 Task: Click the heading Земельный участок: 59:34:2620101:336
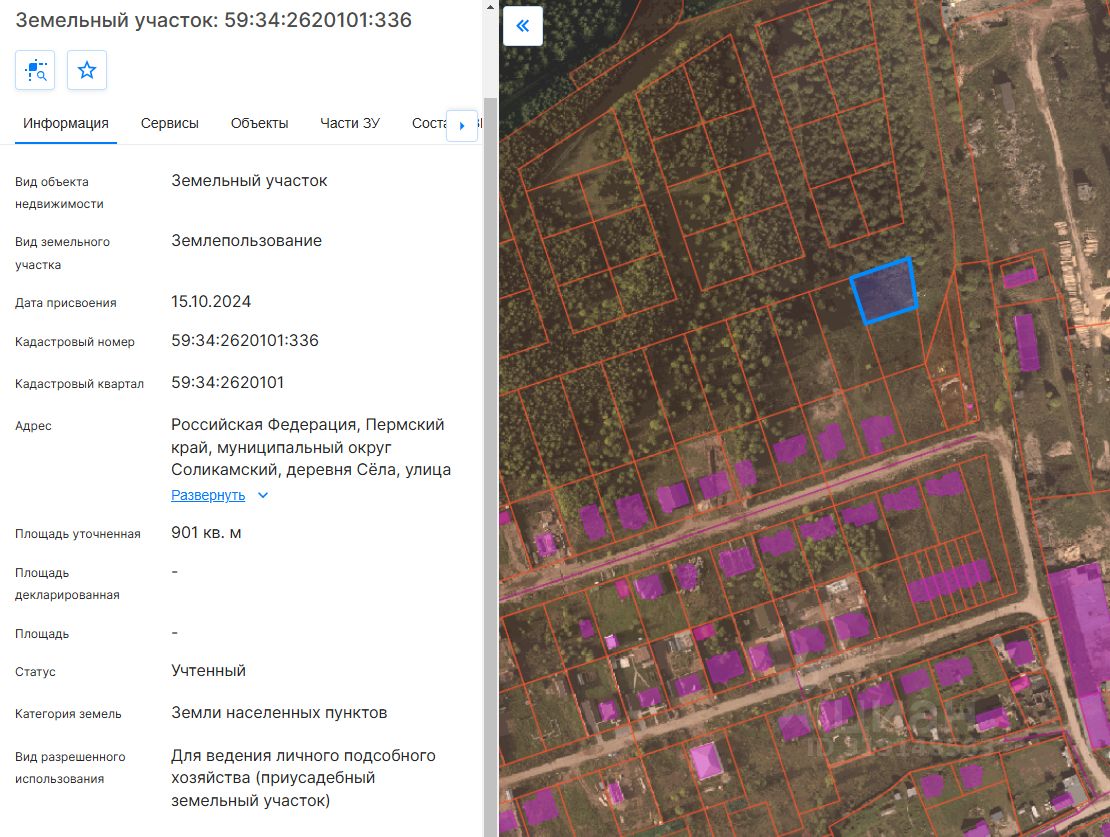[214, 20]
